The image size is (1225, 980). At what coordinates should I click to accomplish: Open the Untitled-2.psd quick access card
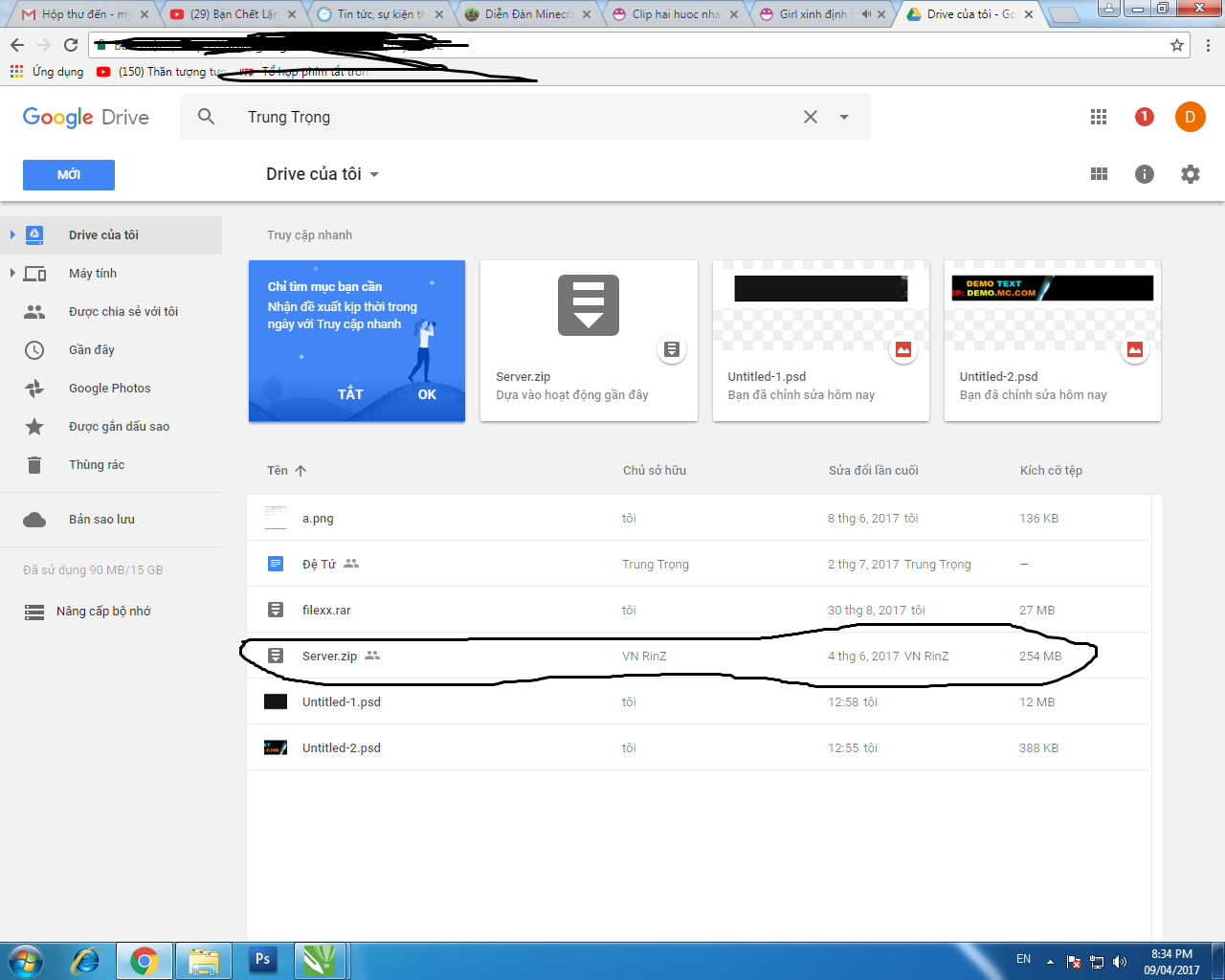point(1053,341)
